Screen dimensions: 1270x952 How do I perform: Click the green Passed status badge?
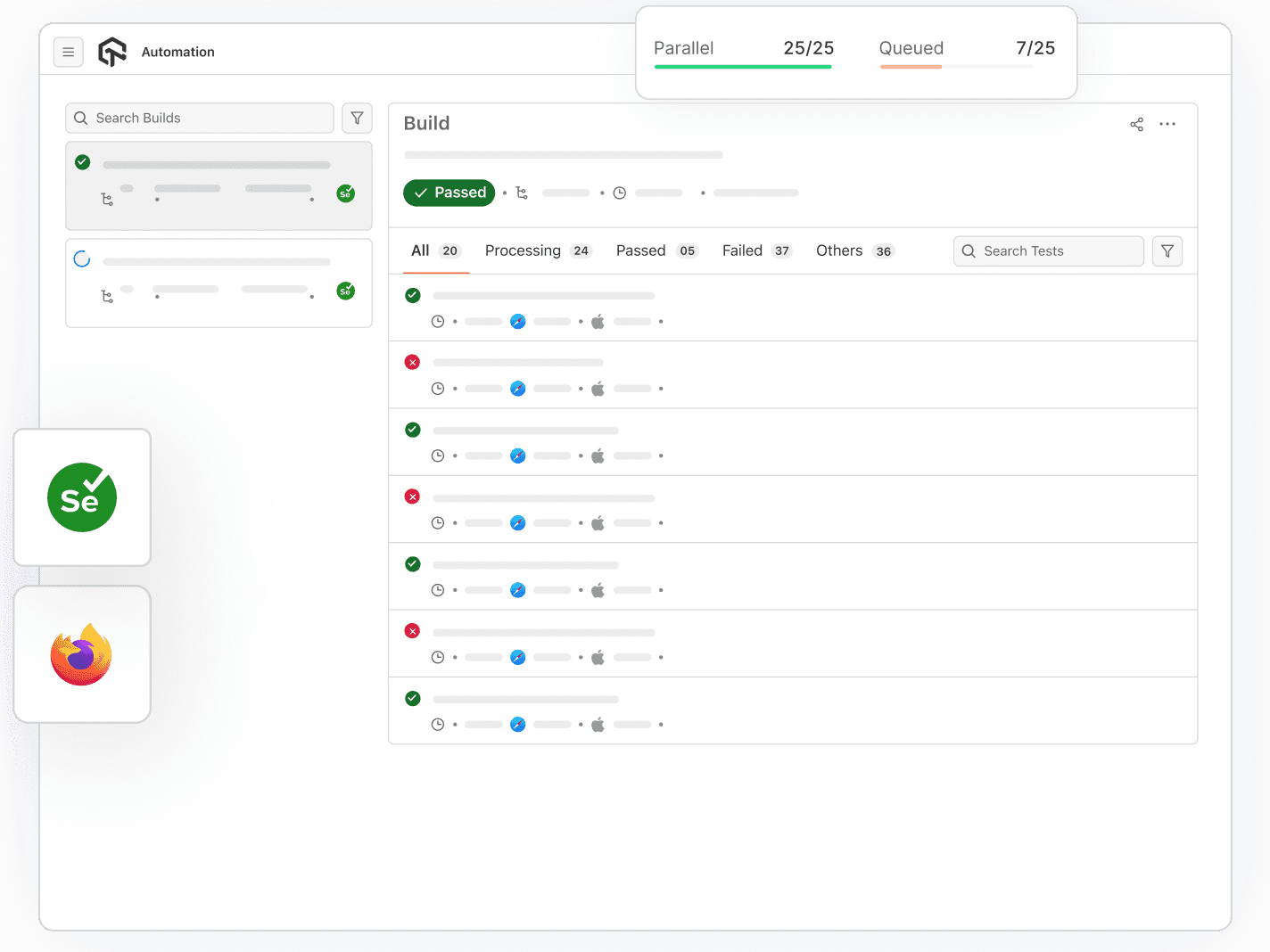coord(449,193)
